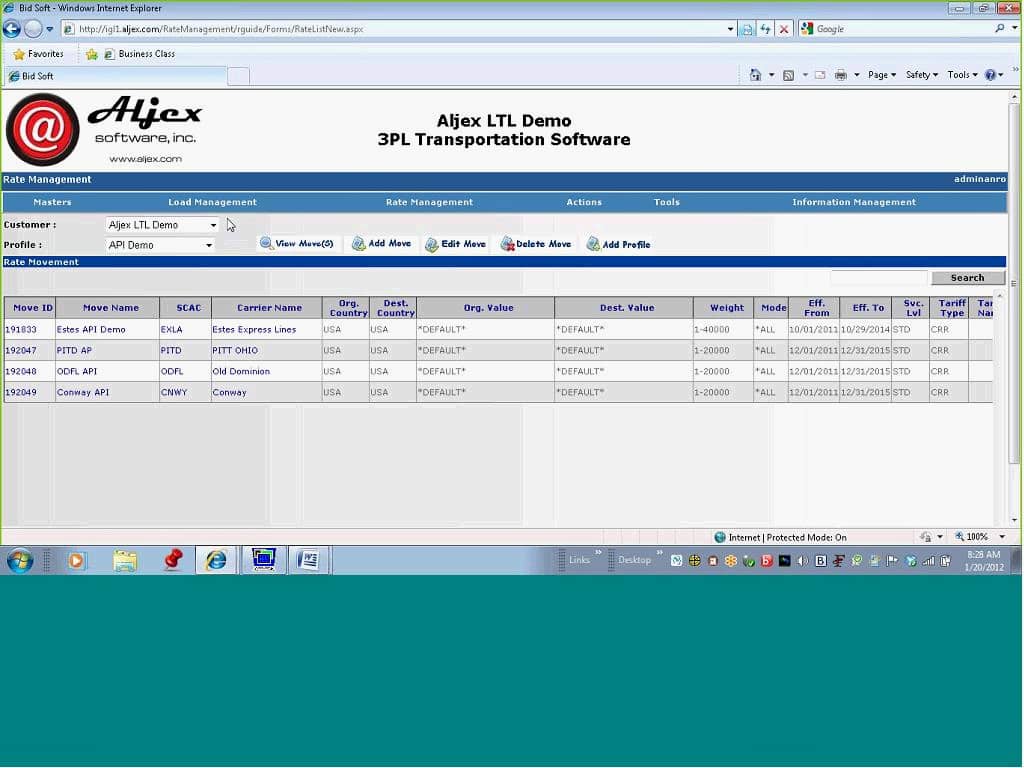Click the new tab button

click(238, 76)
